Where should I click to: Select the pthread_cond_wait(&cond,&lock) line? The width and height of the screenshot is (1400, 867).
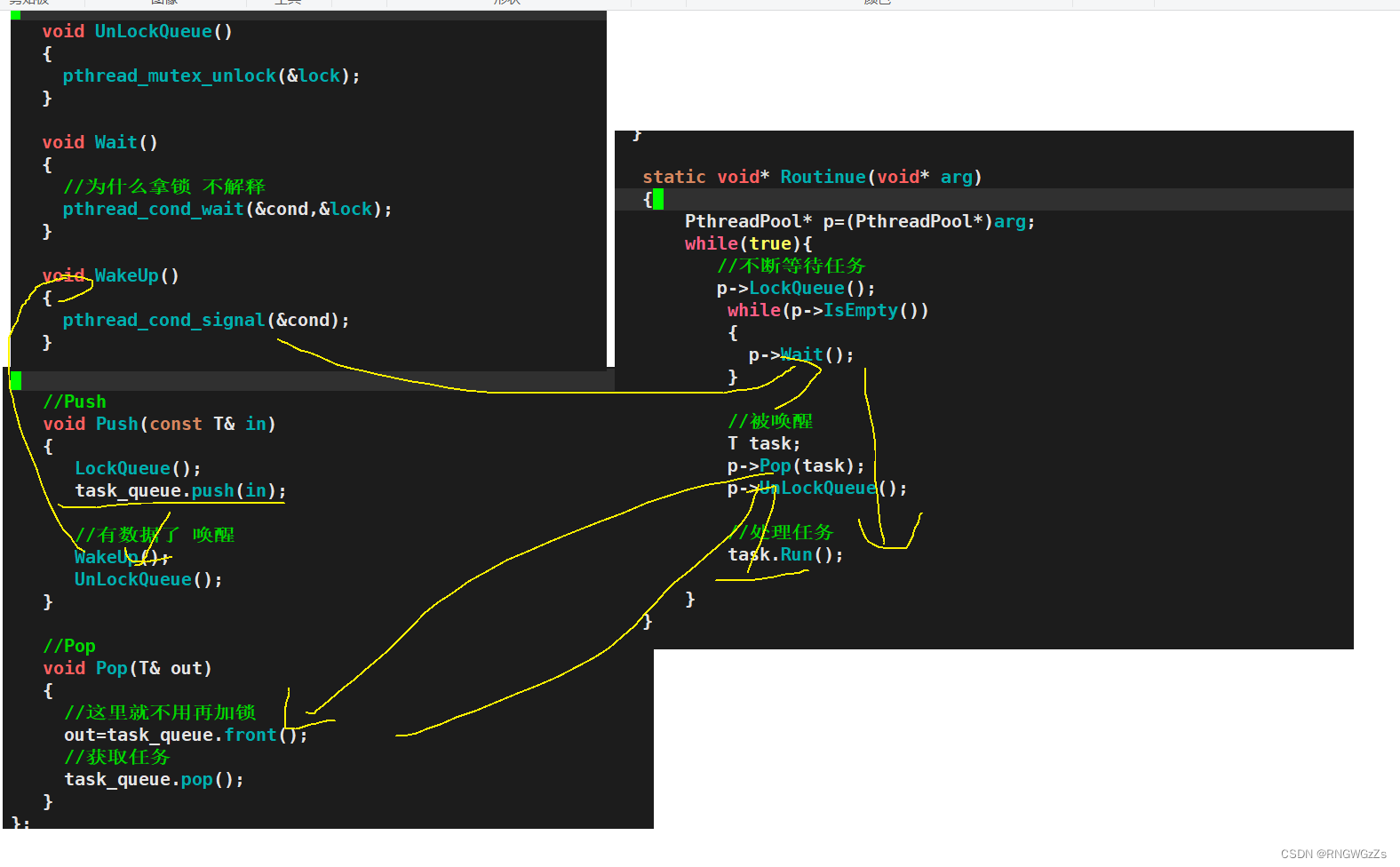click(x=227, y=209)
